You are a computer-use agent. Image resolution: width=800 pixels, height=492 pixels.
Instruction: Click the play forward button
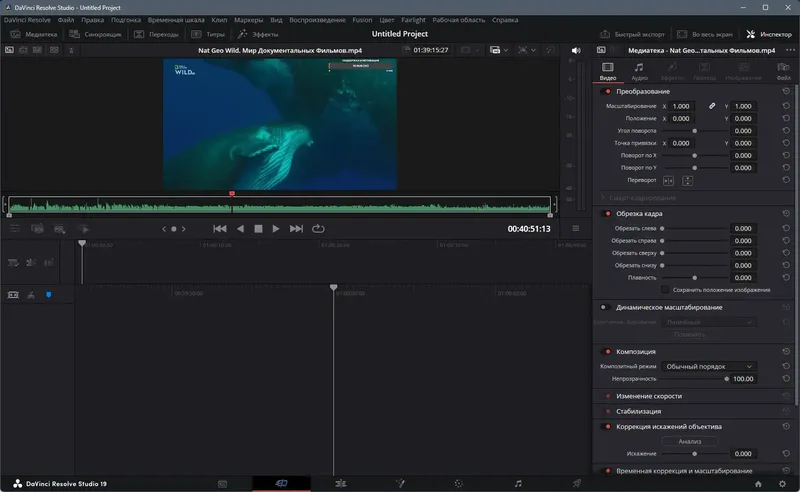(276, 229)
